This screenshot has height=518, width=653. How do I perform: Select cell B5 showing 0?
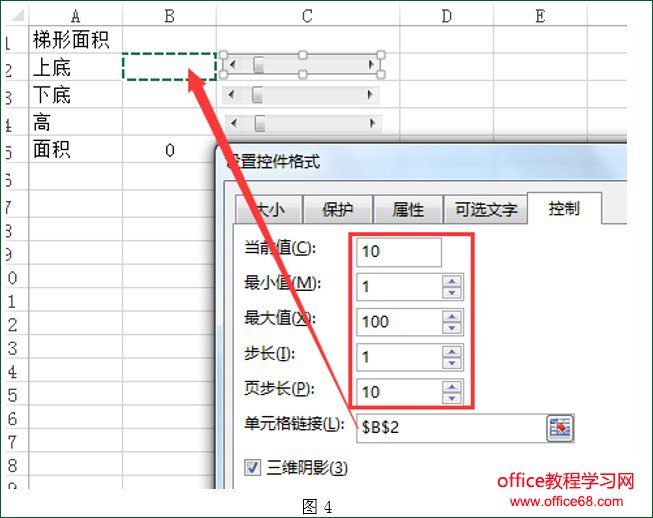(169, 149)
